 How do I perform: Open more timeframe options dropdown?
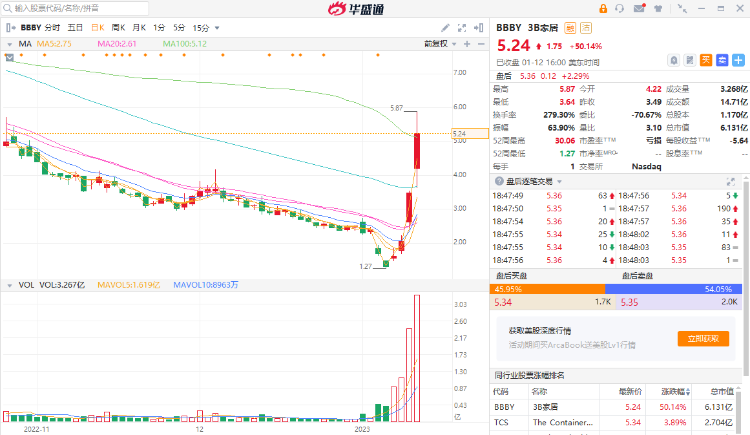[217, 28]
